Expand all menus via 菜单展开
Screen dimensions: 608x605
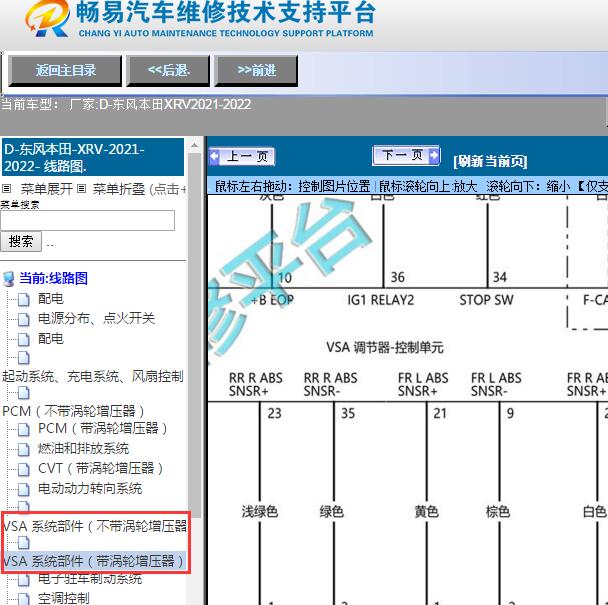pyautogui.click(x=47, y=189)
